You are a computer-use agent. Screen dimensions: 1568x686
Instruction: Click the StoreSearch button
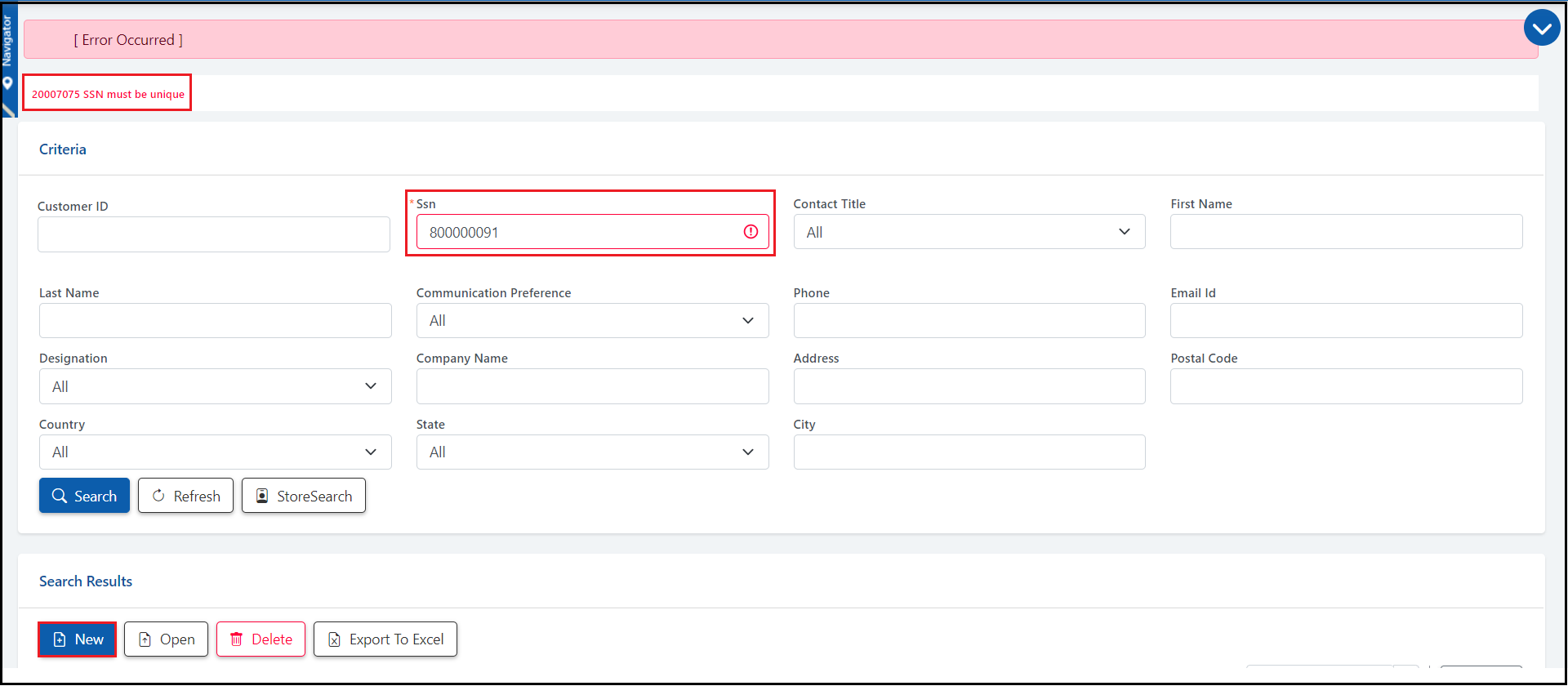click(304, 496)
